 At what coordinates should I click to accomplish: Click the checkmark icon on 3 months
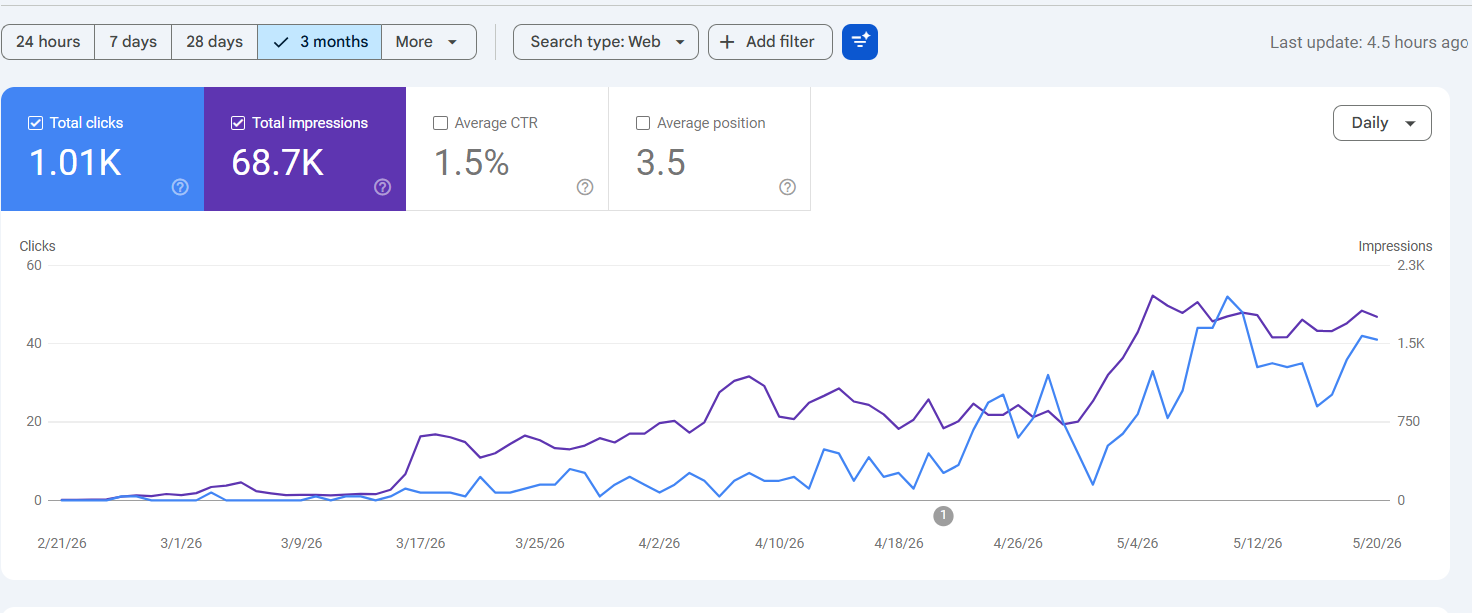click(x=281, y=42)
